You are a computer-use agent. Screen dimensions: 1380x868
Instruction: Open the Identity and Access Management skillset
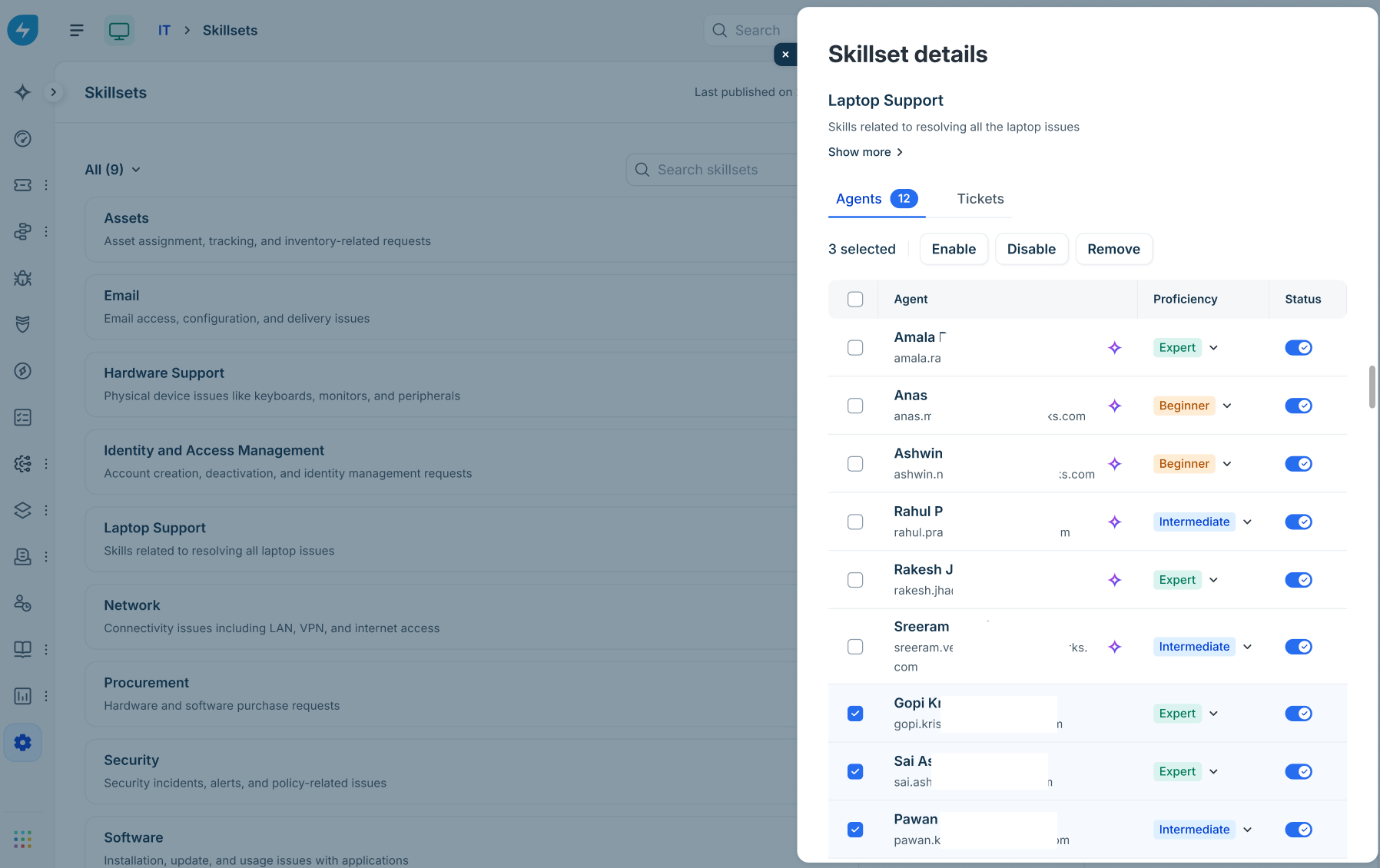point(441,462)
